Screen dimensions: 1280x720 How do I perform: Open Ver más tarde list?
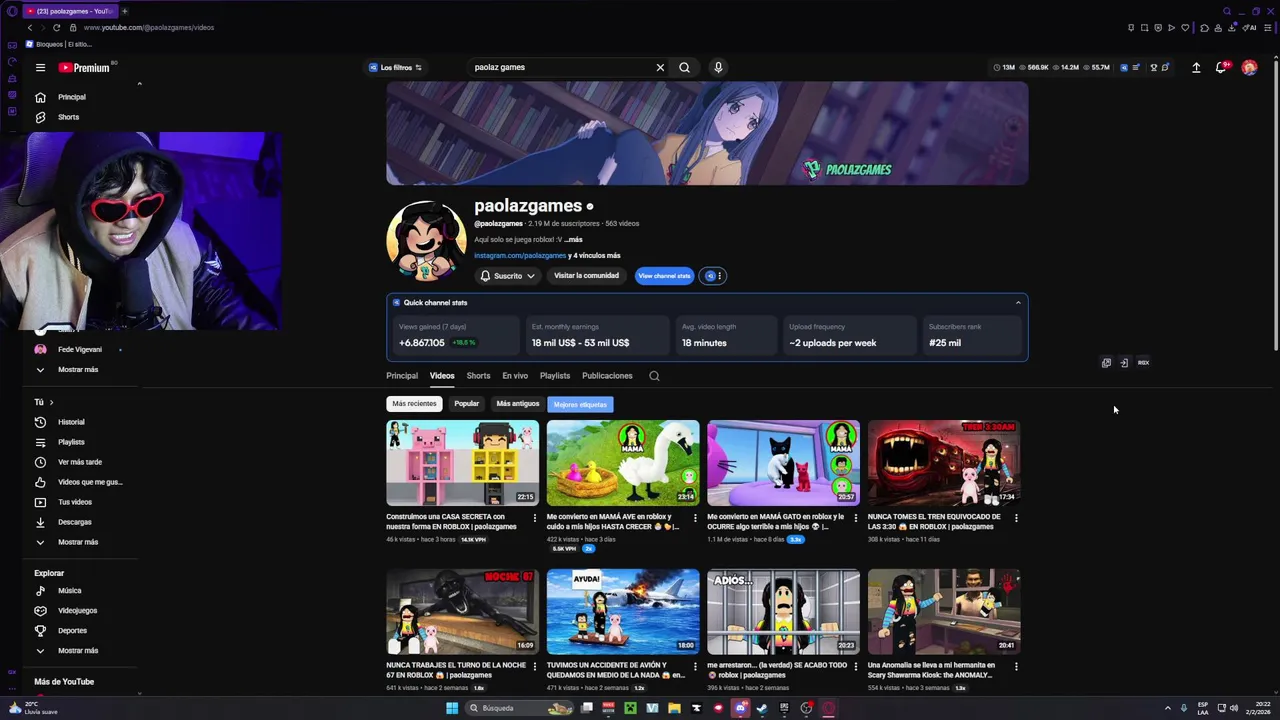tap(80, 462)
